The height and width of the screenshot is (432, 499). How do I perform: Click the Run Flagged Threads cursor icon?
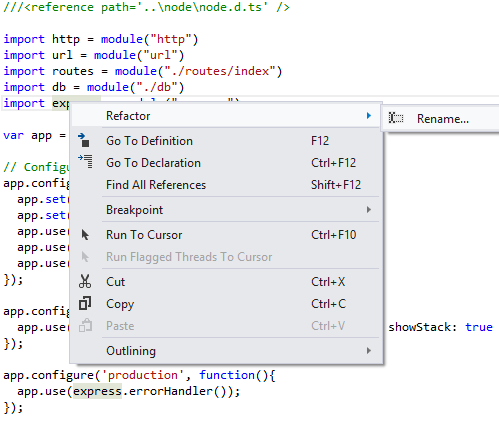(x=85, y=257)
